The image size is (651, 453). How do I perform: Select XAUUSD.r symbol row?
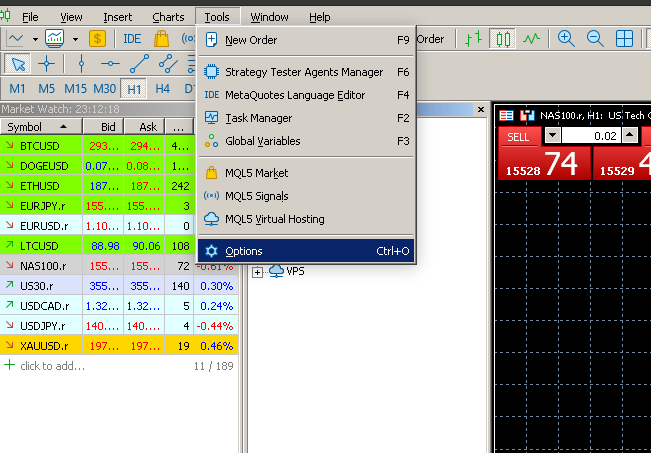(x=119, y=345)
